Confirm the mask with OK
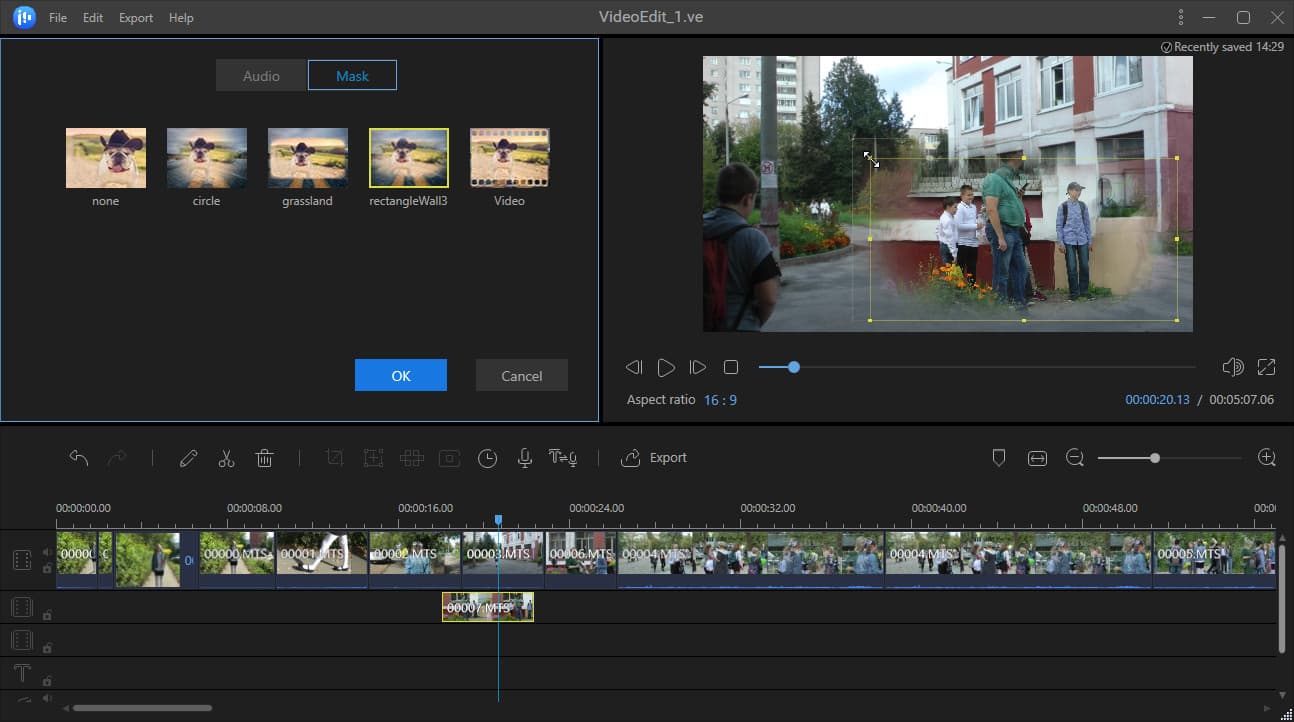This screenshot has height=722, width=1294. click(401, 376)
